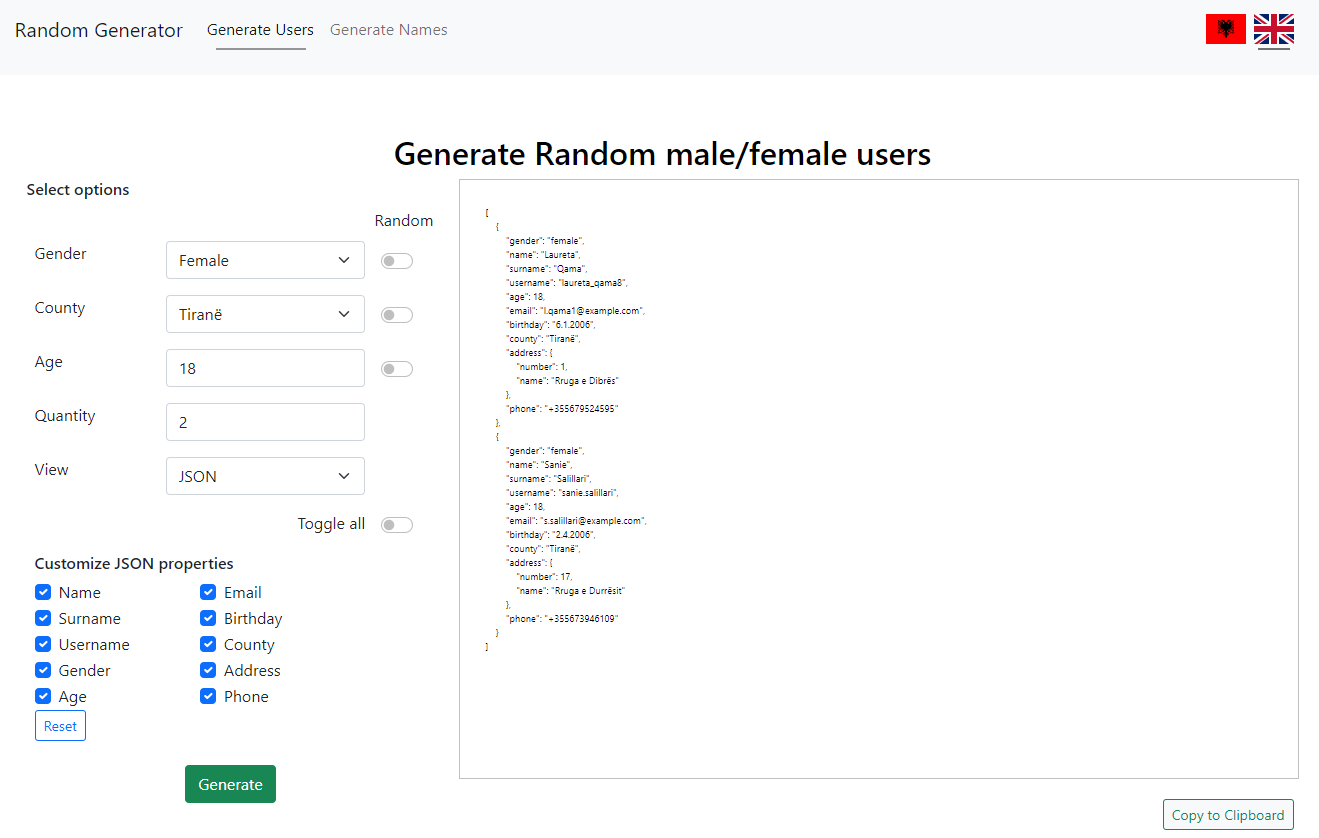Uncheck the Email property checkbox
This screenshot has width=1319, height=838.
click(x=208, y=592)
